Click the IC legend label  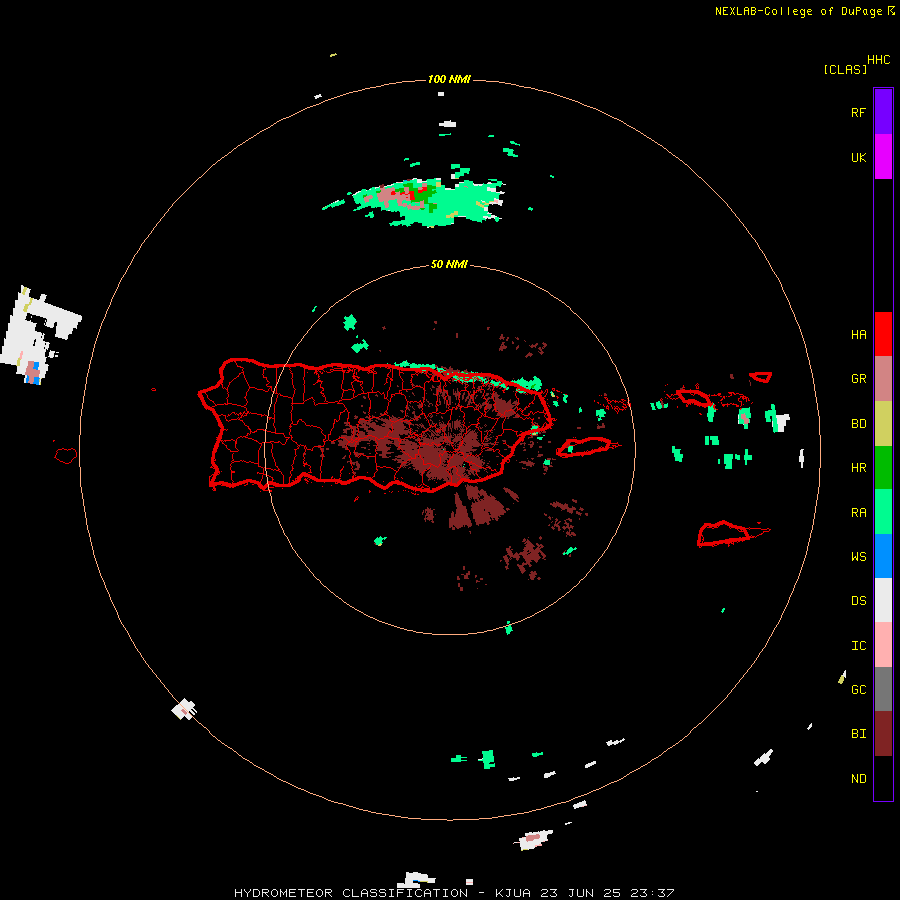[858, 646]
